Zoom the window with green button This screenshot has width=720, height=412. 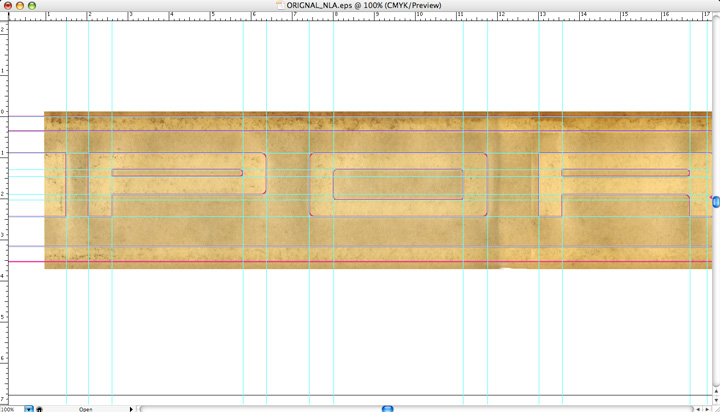pyautogui.click(x=32, y=6)
